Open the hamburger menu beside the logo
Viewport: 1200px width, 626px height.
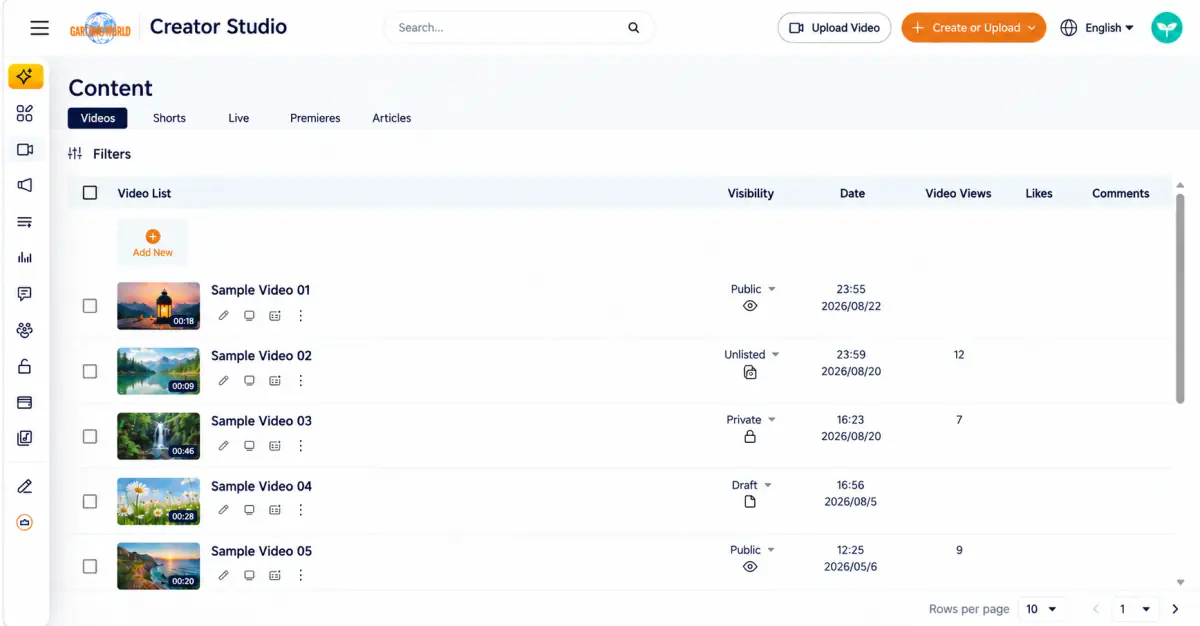40,28
